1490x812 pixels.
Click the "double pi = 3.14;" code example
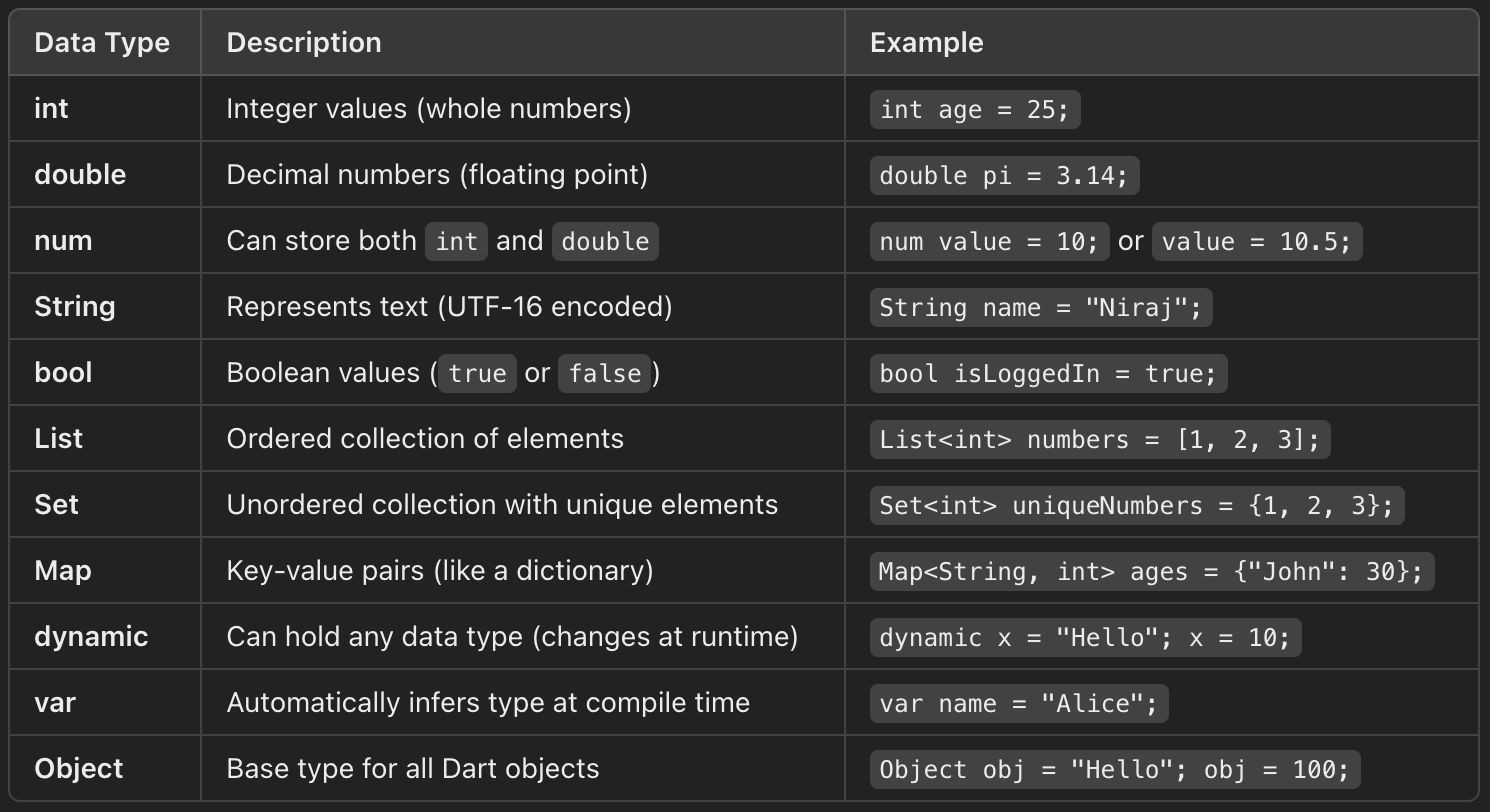(x=1004, y=175)
